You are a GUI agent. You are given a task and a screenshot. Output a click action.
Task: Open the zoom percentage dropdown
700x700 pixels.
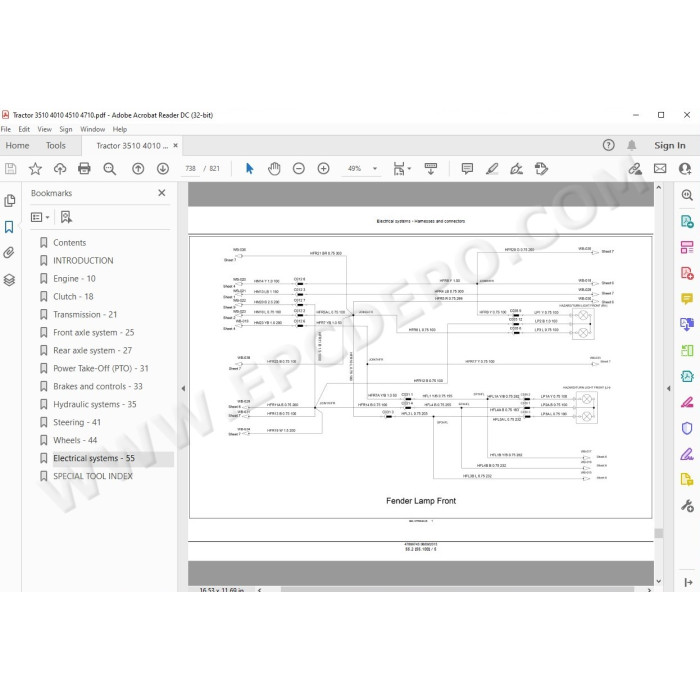tap(375, 169)
